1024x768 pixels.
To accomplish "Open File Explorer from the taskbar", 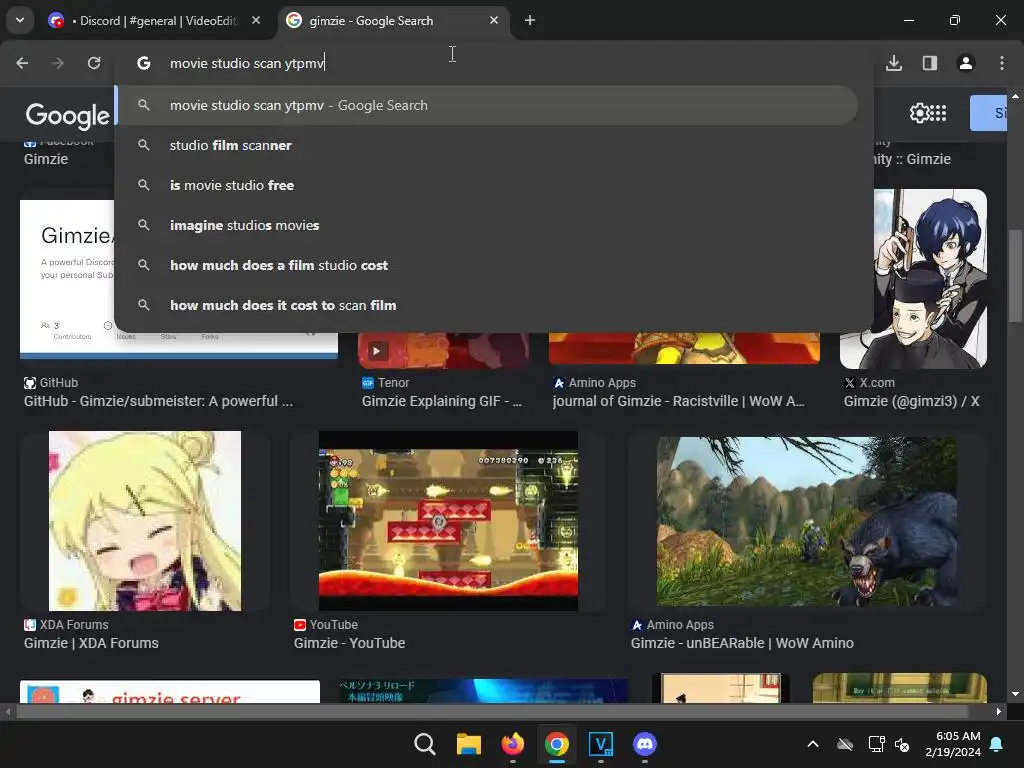I will coord(468,744).
